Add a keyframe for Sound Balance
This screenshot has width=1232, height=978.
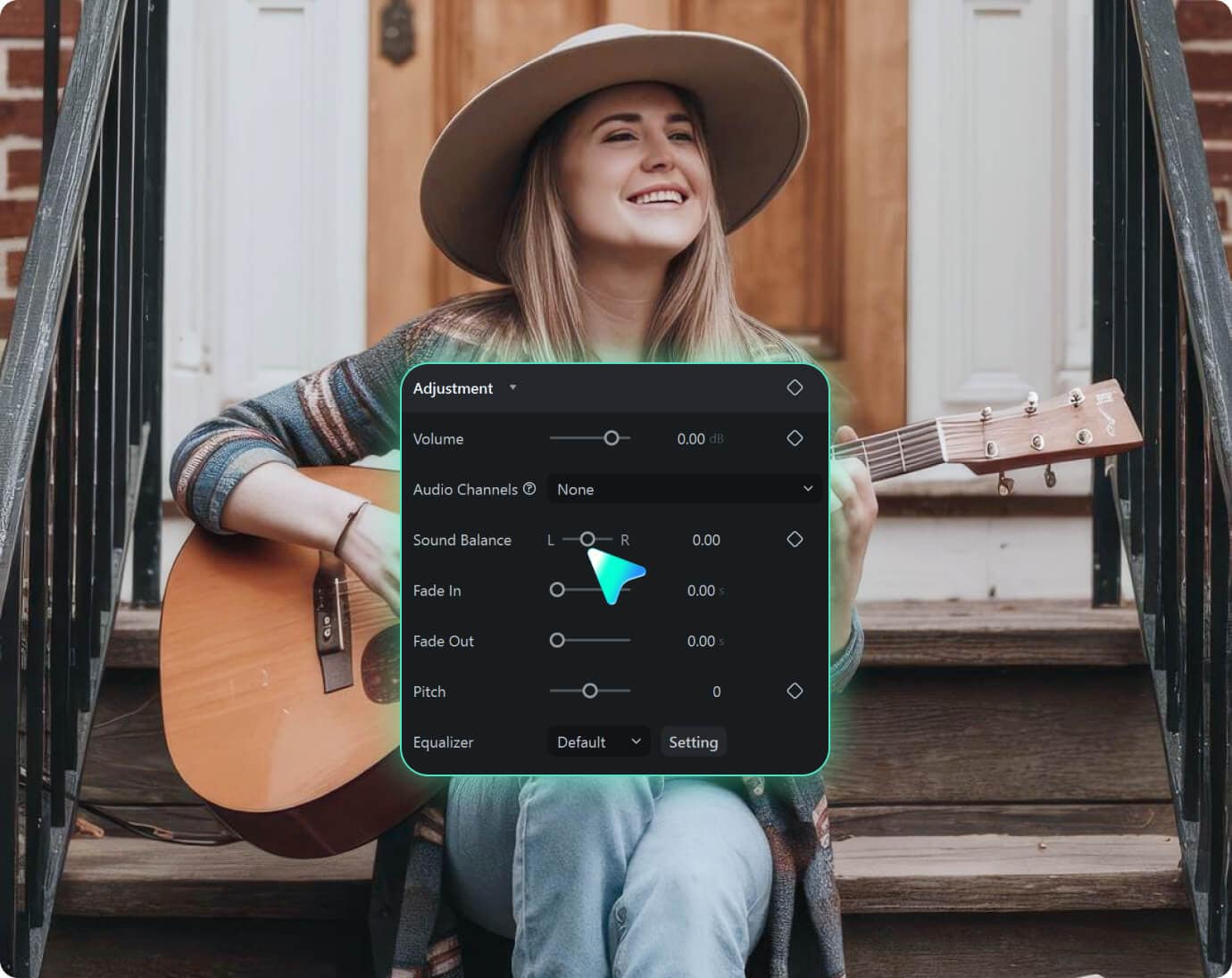[x=795, y=539]
